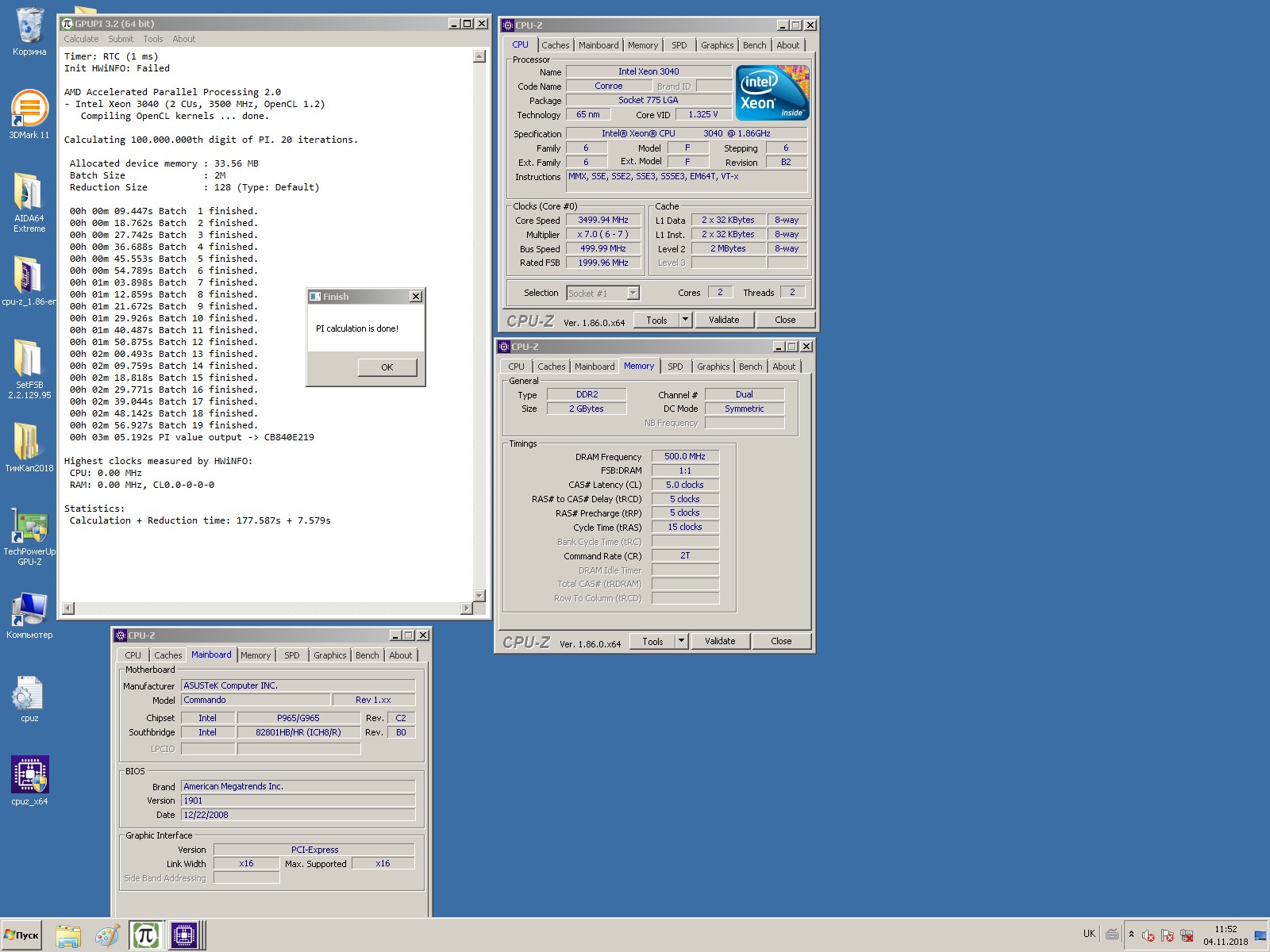Click the UK language indicator in tray
1270x952 pixels.
pos(1089,934)
